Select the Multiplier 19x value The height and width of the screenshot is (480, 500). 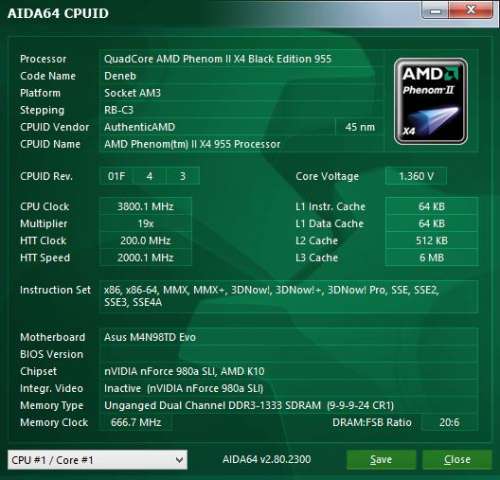[145, 223]
